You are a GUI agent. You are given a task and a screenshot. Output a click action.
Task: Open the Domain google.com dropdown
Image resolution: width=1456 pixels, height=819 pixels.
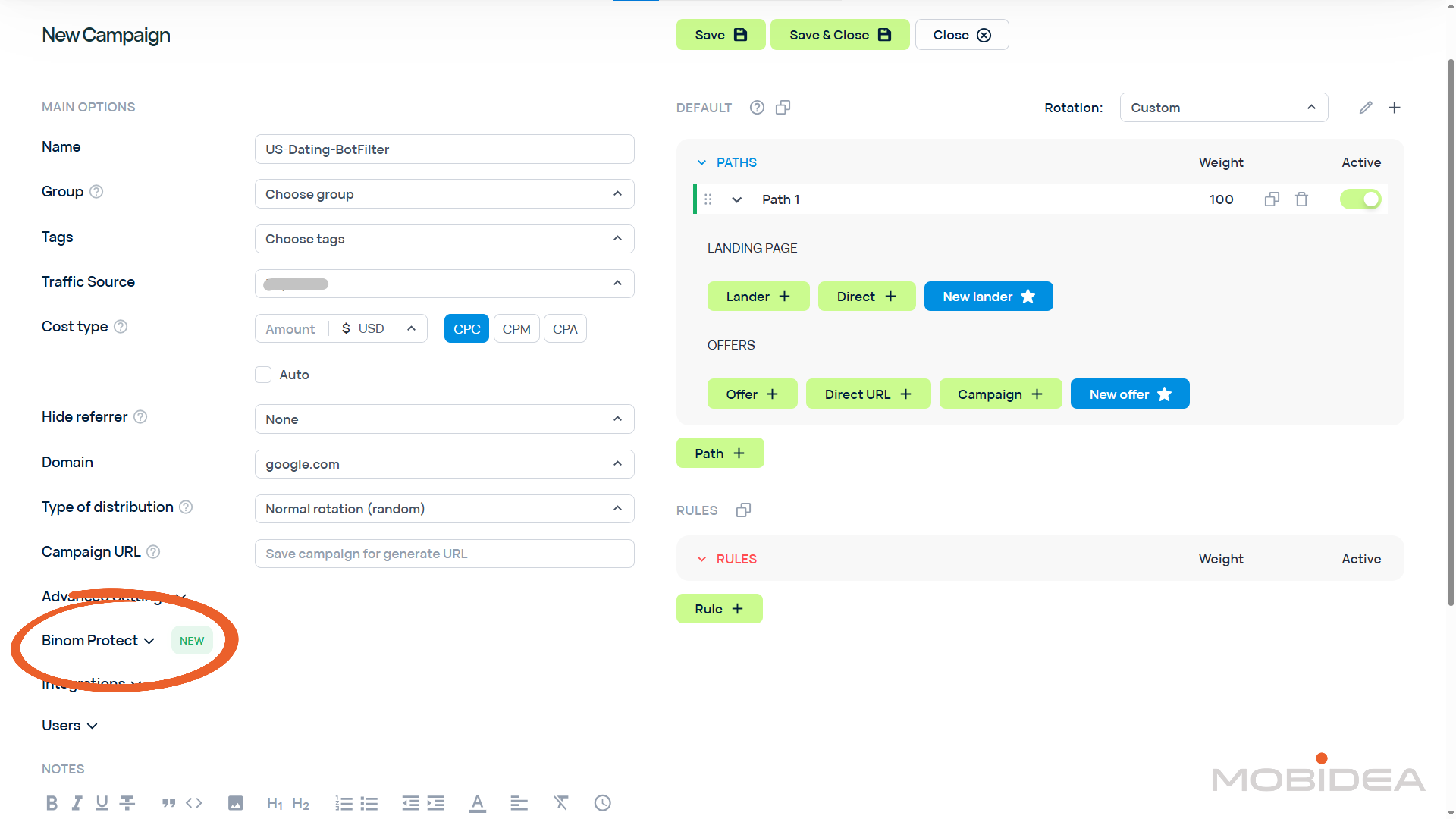[x=444, y=464]
